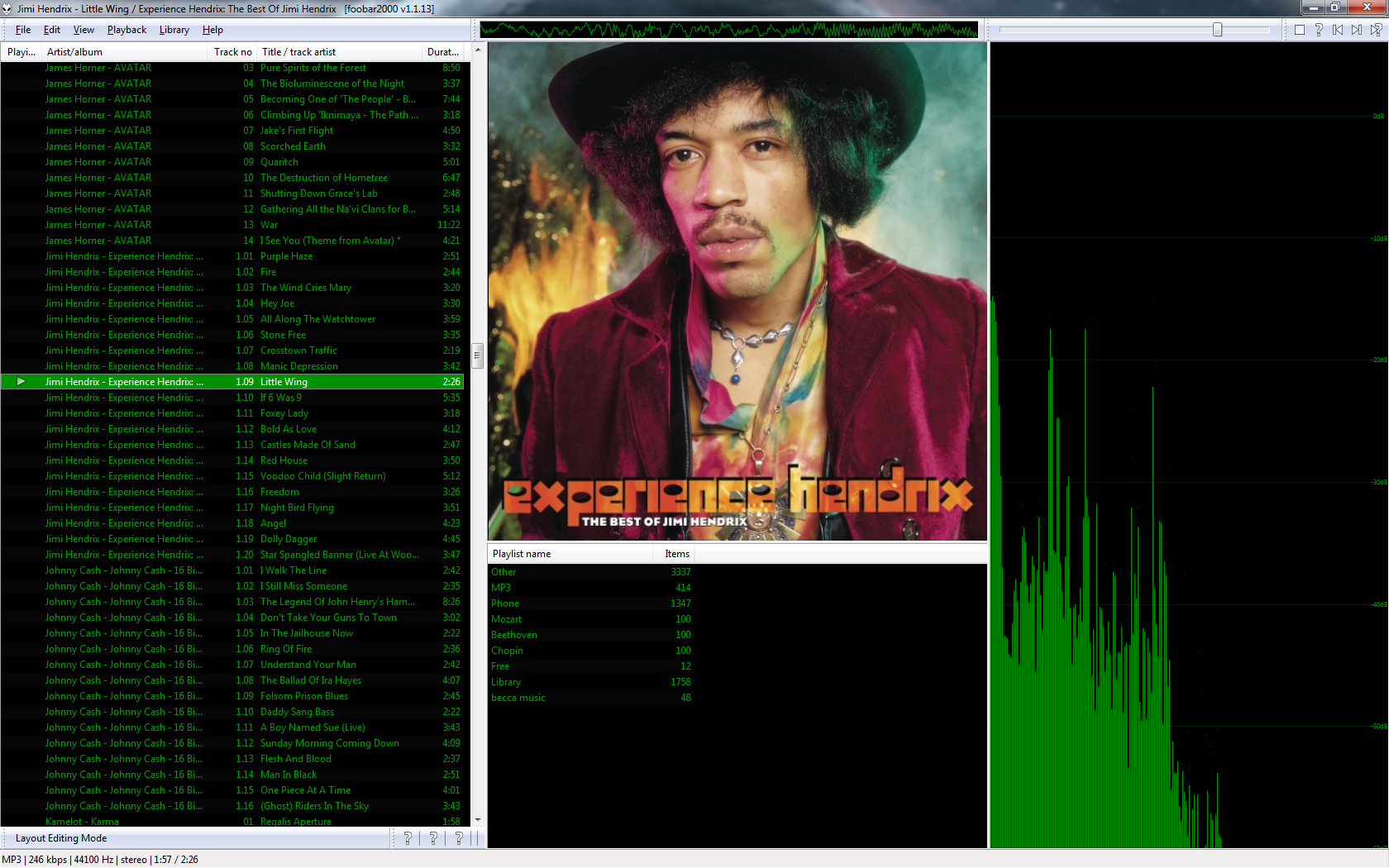Select 'Voodoo Child (Slight Return)' track
Image resolution: width=1389 pixels, height=868 pixels.
[232, 476]
